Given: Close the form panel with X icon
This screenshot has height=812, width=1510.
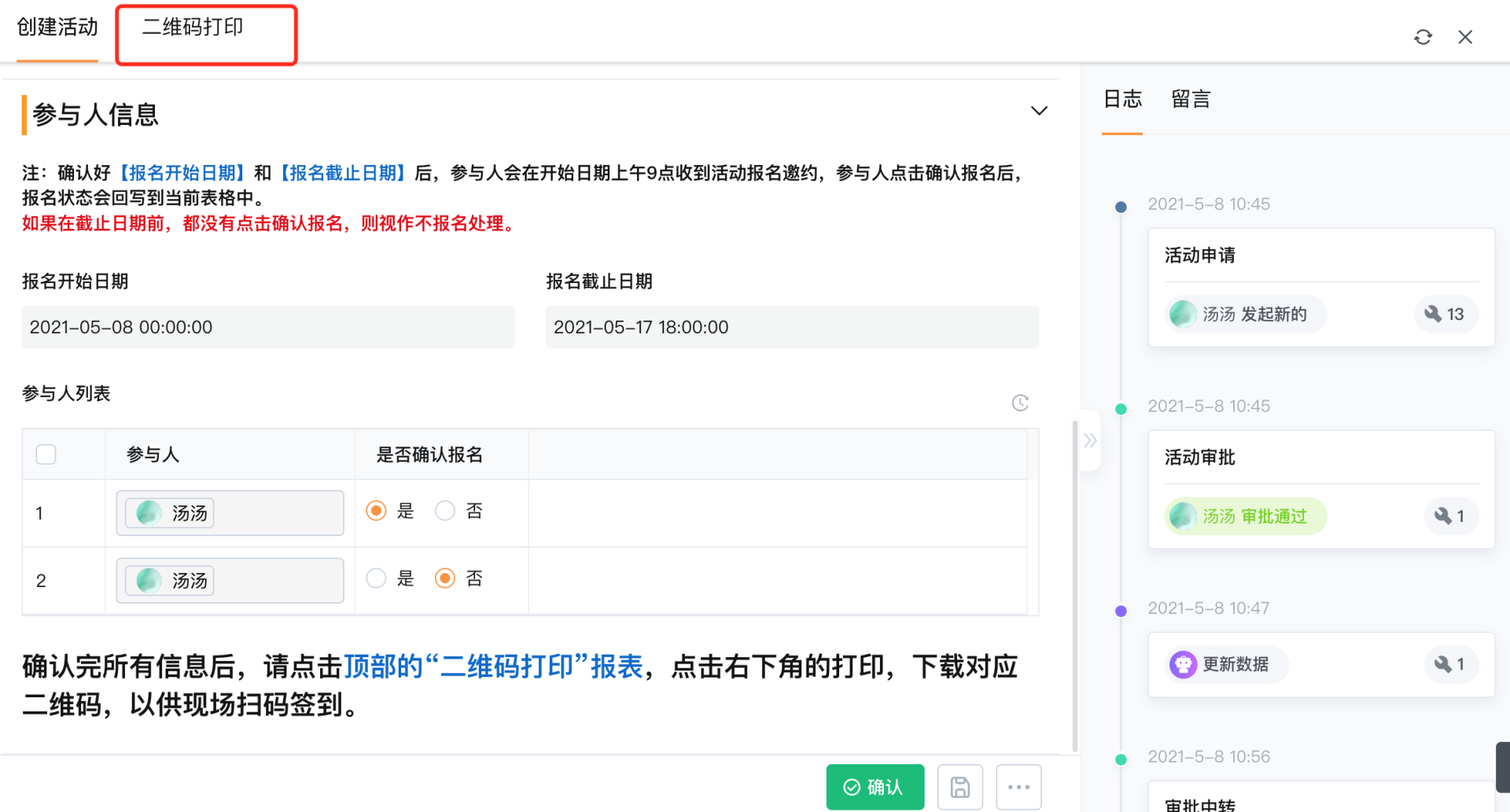Looking at the screenshot, I should coord(1465,37).
